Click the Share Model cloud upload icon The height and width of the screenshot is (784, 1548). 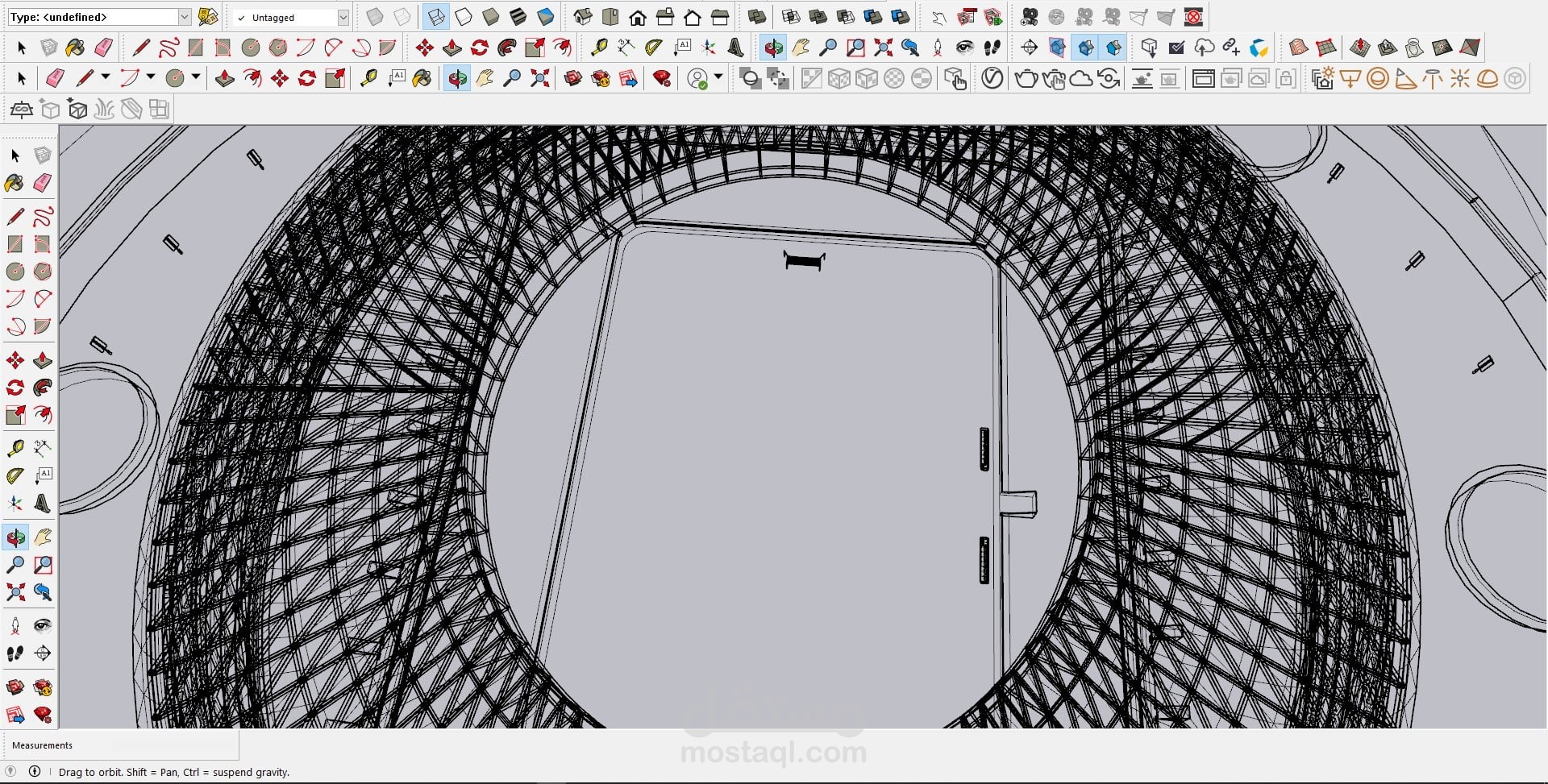tap(1204, 48)
